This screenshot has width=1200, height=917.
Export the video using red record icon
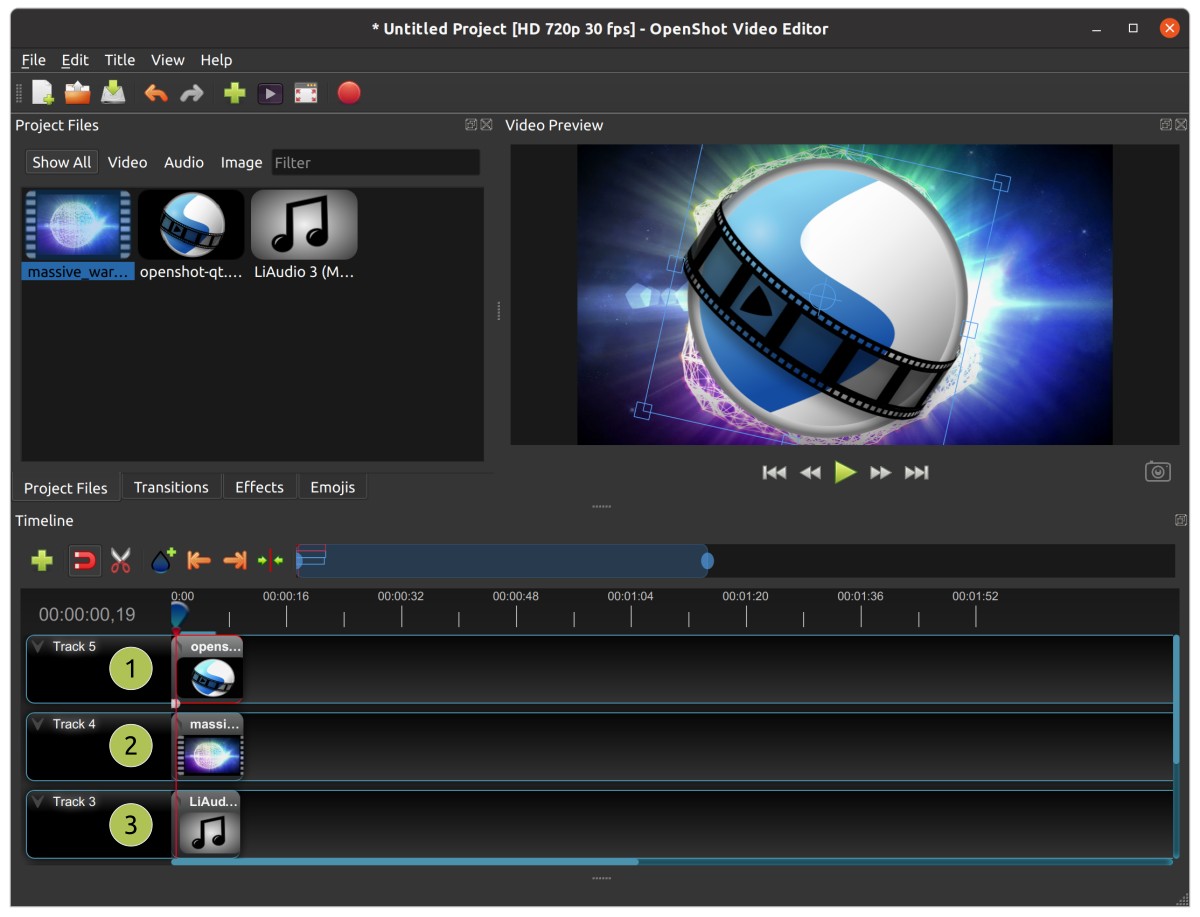tap(349, 92)
